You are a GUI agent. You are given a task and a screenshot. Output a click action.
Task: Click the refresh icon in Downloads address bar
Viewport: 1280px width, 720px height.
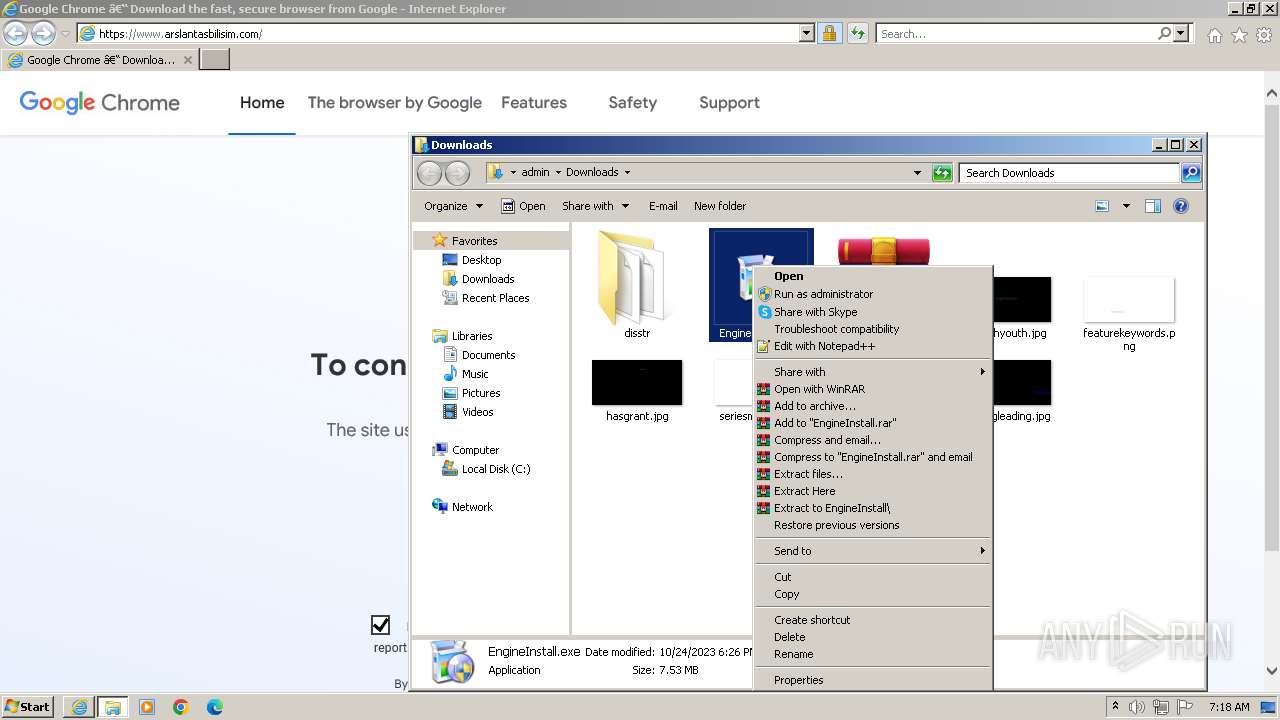coord(942,173)
